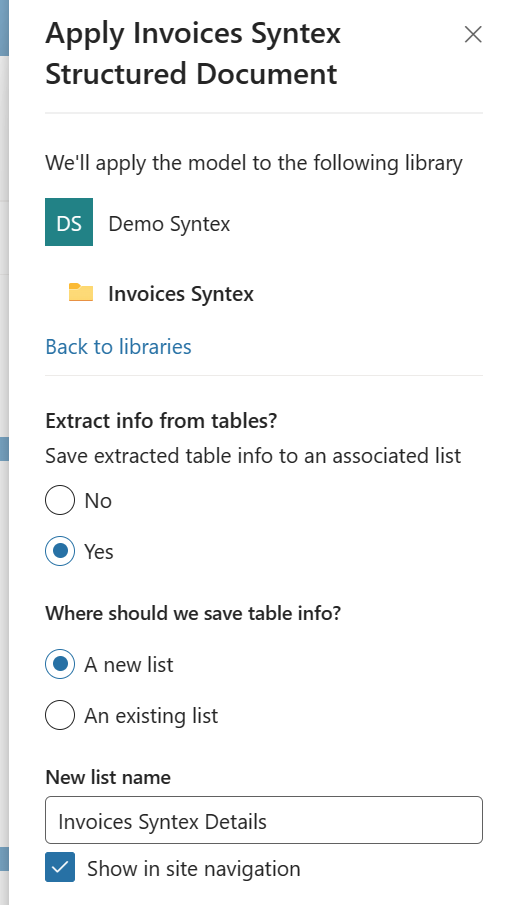Select the Invoices Syntex library name
This screenshot has width=519, height=905.
181,294
